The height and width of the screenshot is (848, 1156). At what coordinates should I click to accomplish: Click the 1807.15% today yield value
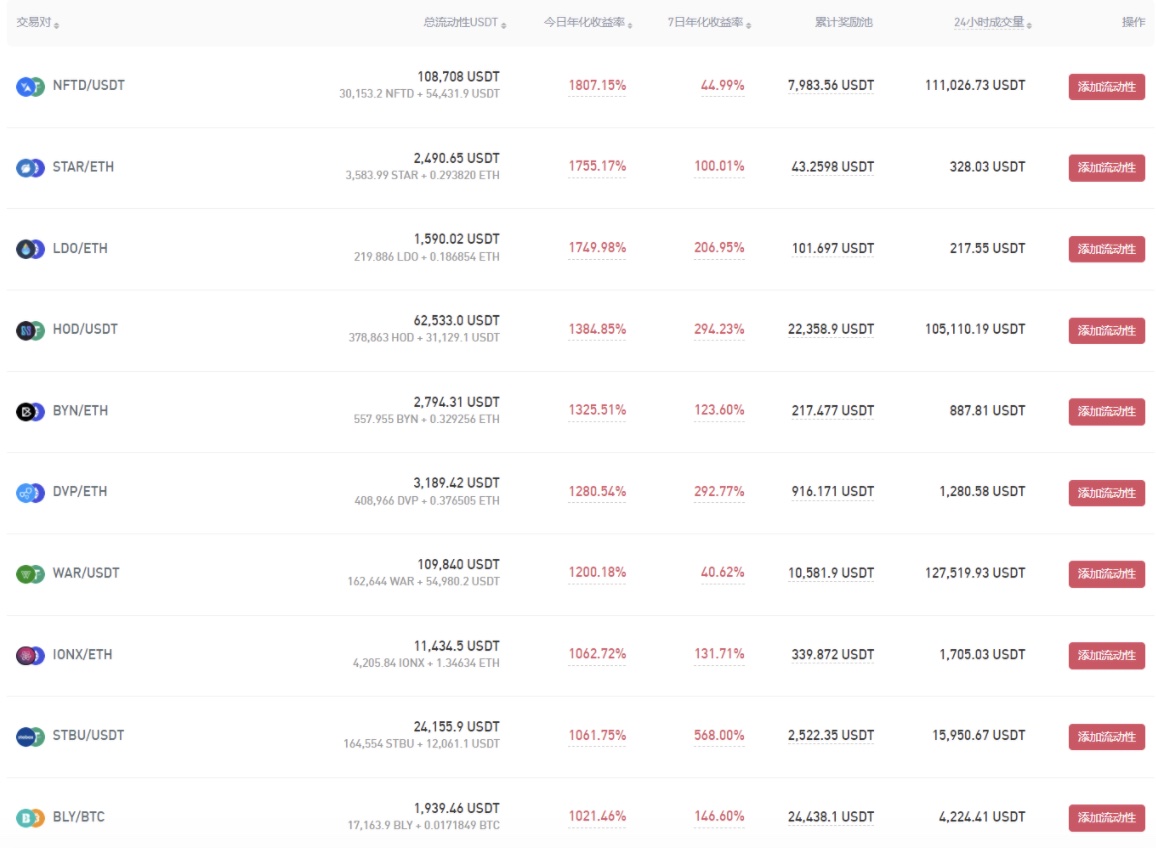point(597,86)
